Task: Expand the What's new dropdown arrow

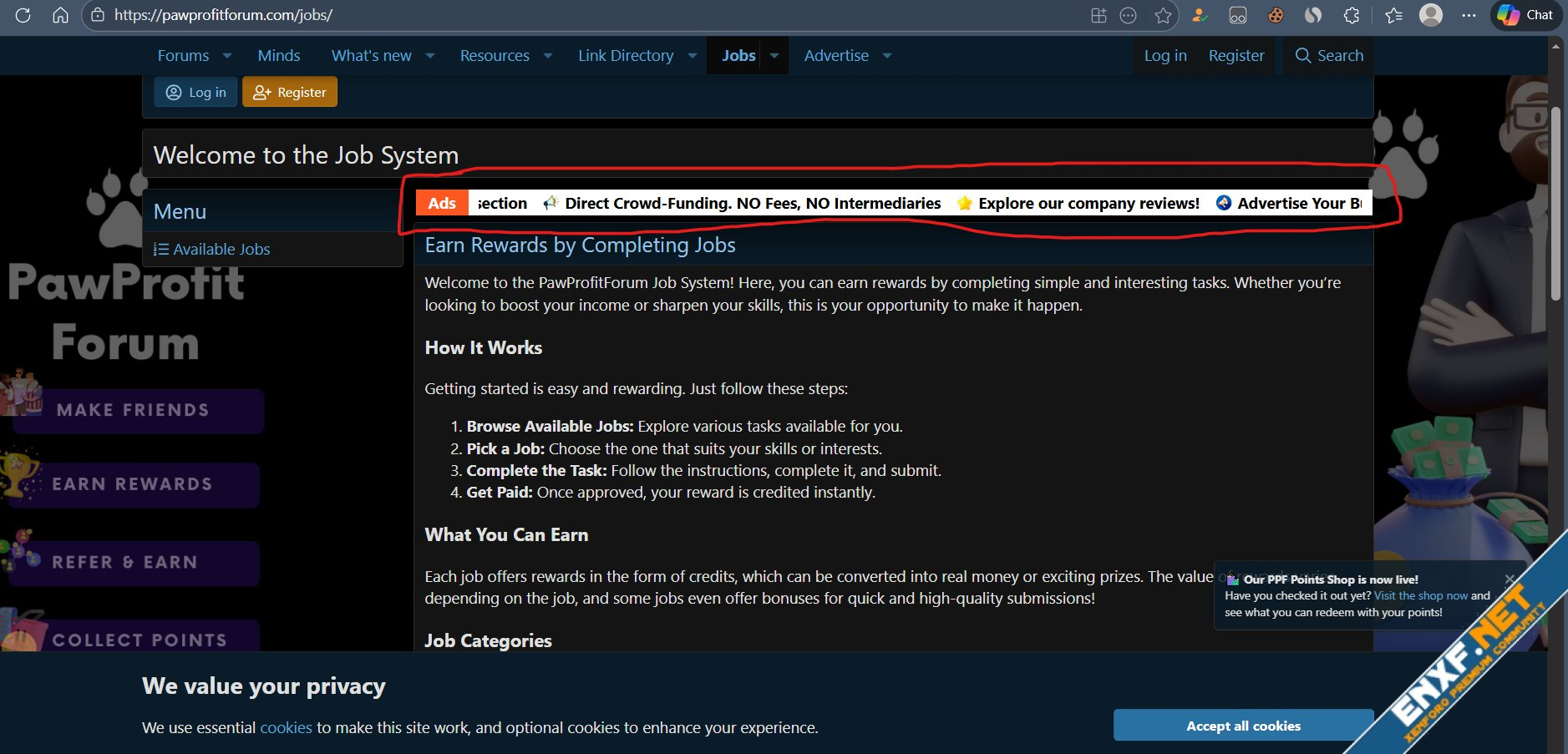Action: click(430, 56)
